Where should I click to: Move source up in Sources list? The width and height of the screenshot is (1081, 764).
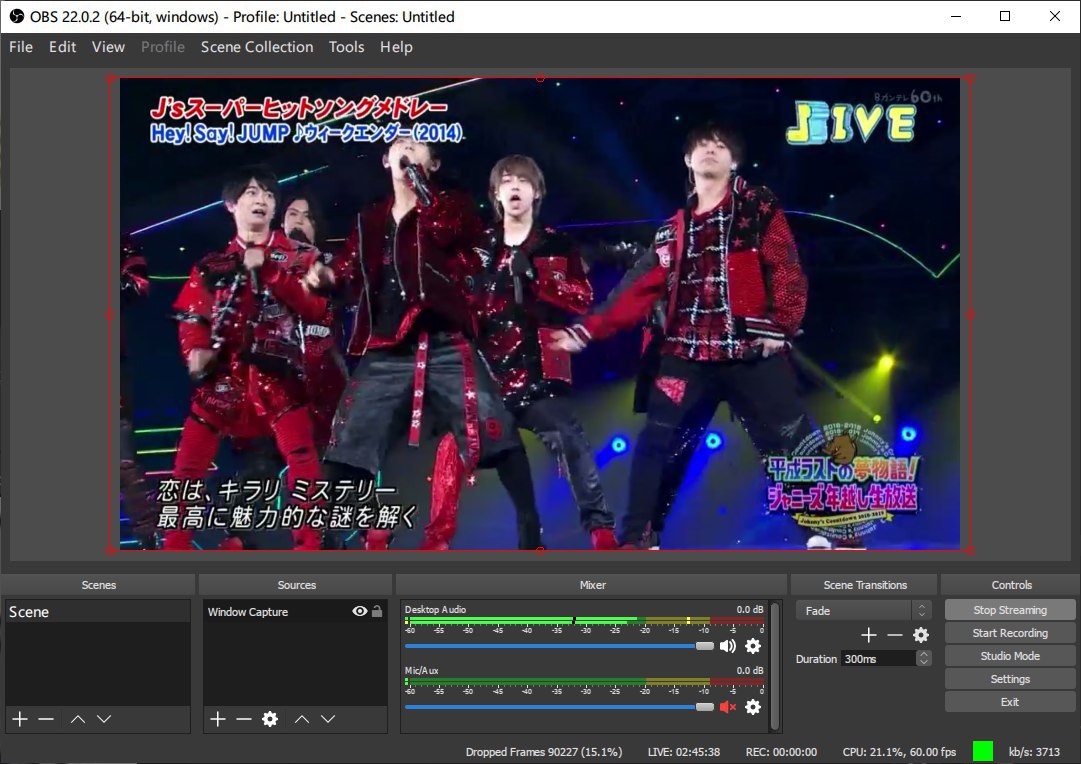pyautogui.click(x=302, y=719)
